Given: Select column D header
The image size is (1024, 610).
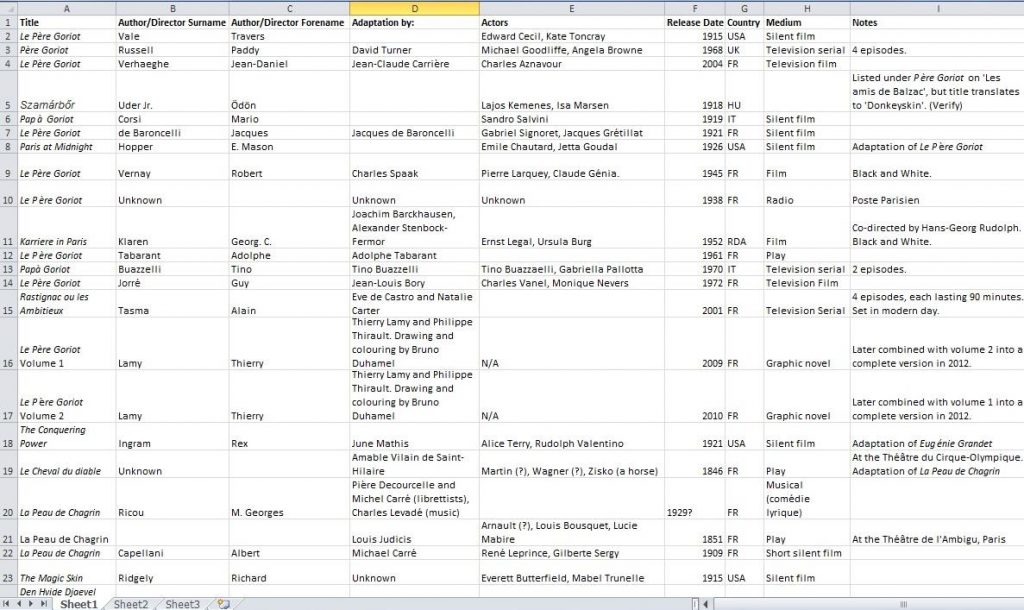Looking at the screenshot, I should 413,7.
